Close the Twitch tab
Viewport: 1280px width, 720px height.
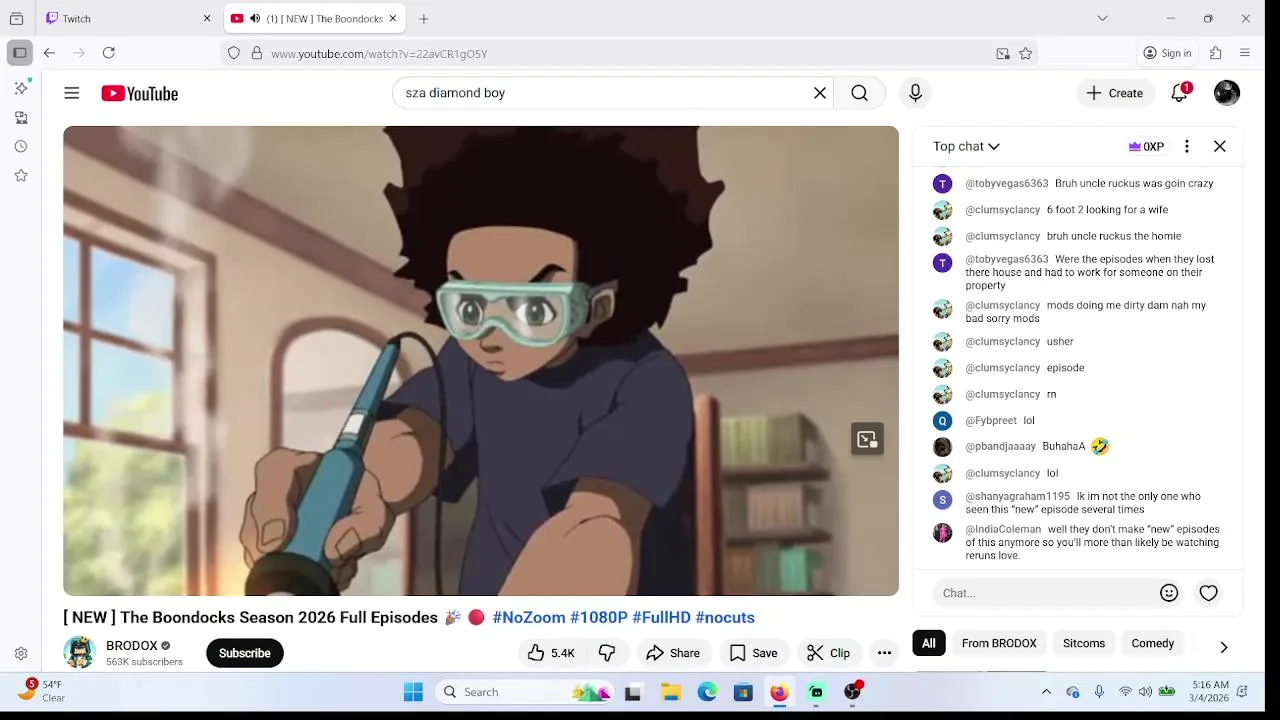tap(207, 19)
